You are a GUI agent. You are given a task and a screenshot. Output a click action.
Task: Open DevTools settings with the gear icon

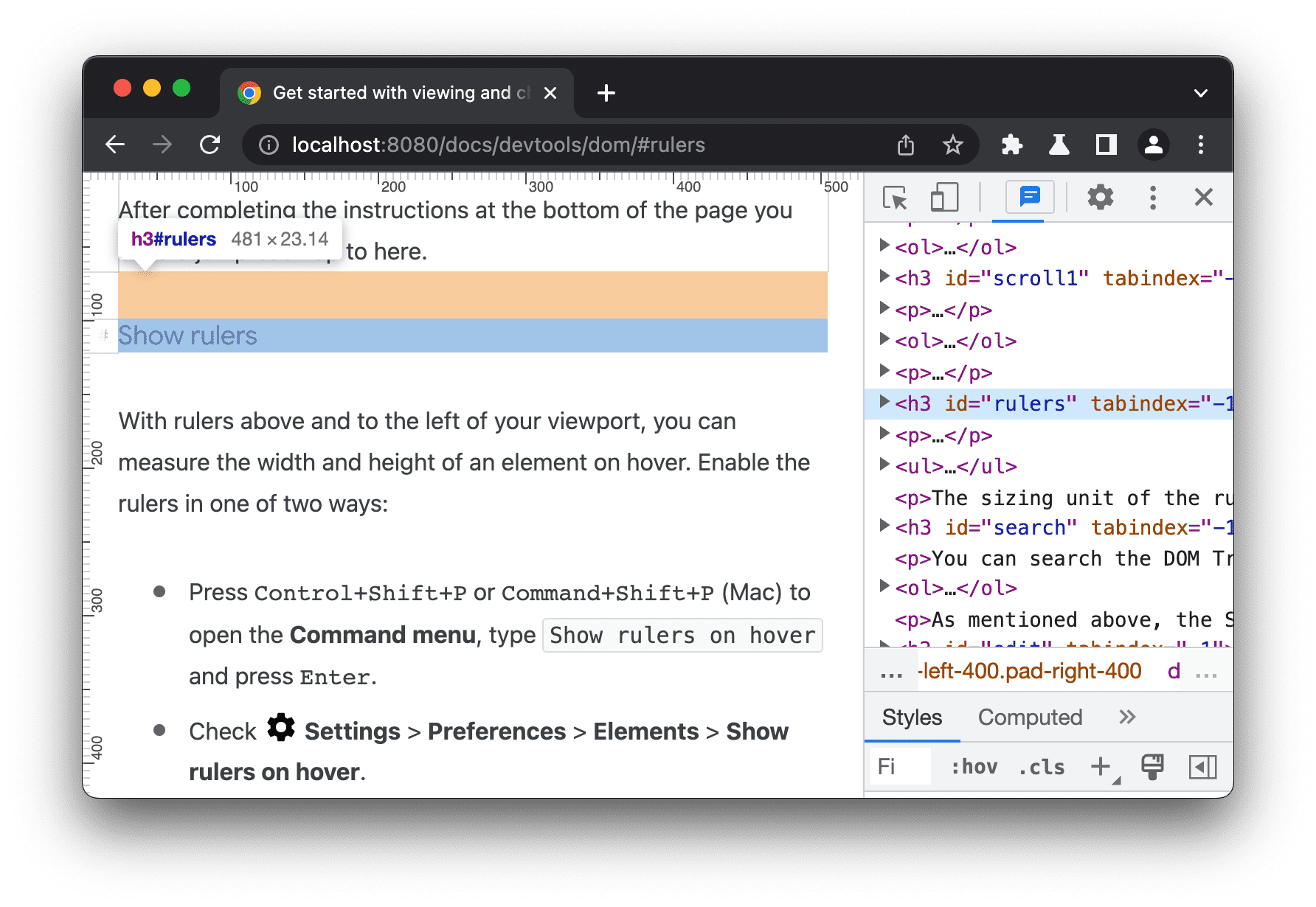click(1101, 198)
